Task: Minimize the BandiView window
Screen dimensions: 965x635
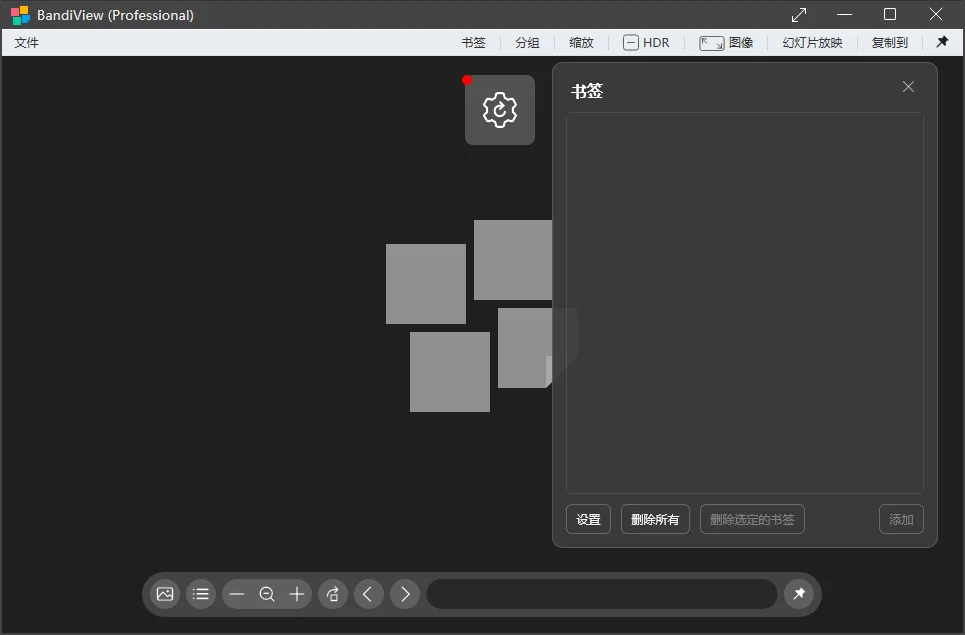Action: coord(844,14)
